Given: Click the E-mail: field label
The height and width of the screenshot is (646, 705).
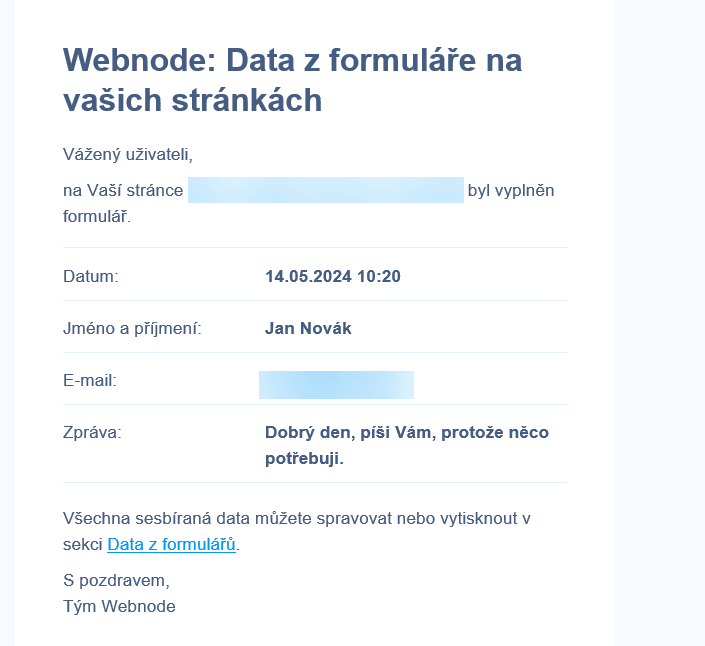Looking at the screenshot, I should click(90, 380).
